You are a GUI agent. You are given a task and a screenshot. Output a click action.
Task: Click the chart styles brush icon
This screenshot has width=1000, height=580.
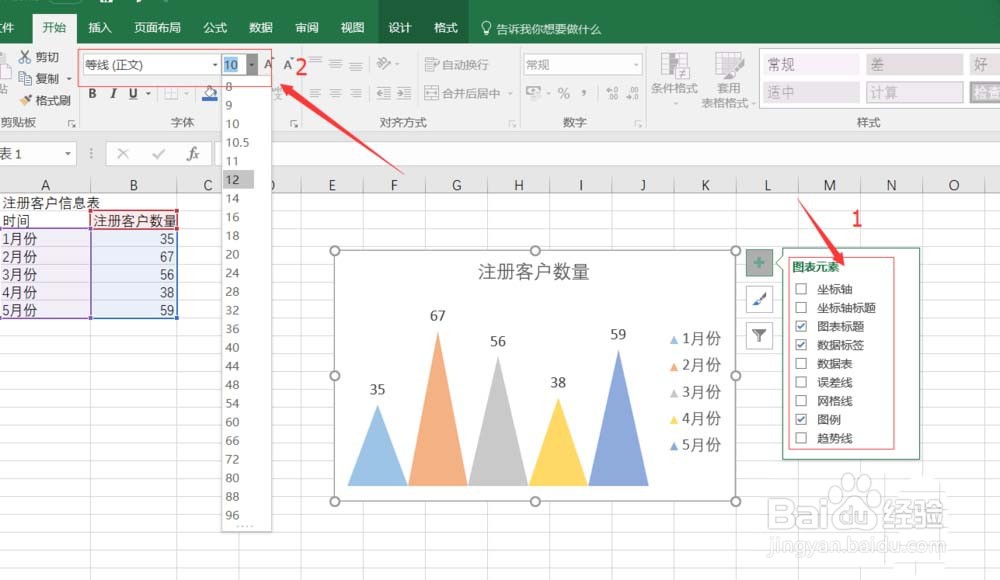click(759, 298)
